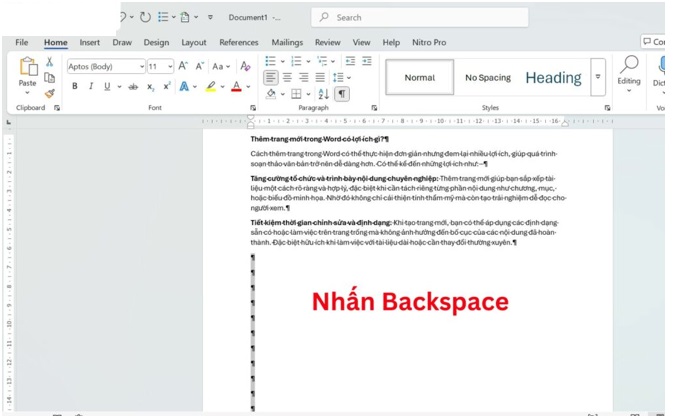Click the Paste clipboard icon
The image size is (685, 418).
click(x=28, y=67)
